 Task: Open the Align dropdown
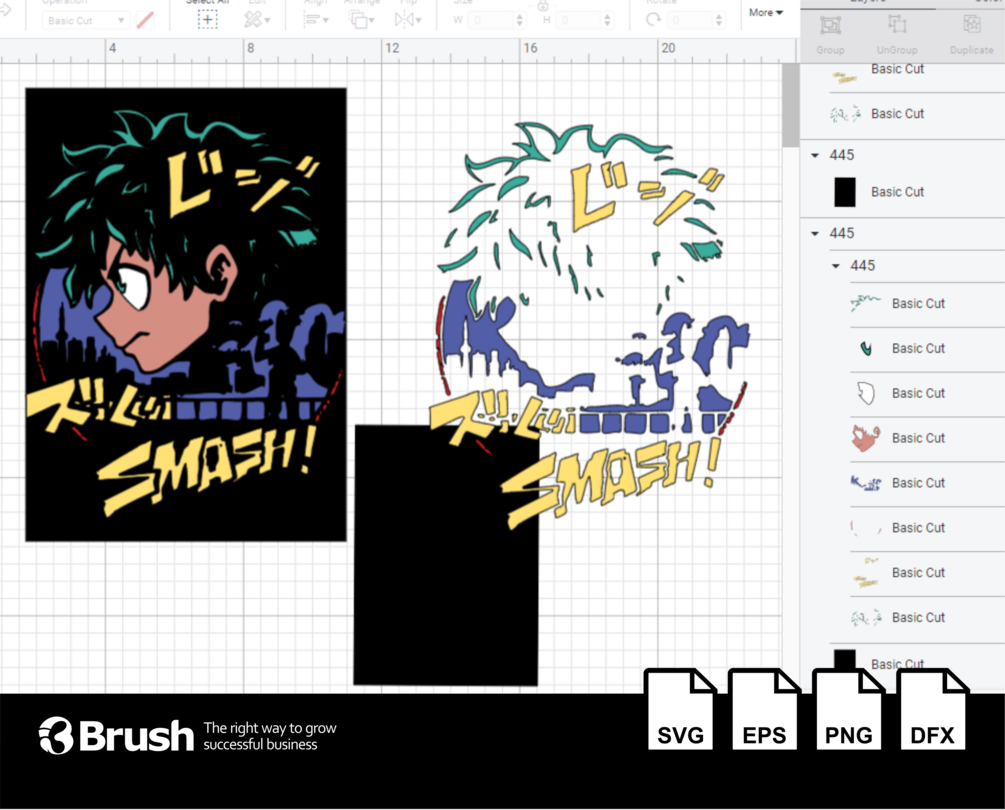coord(315,20)
